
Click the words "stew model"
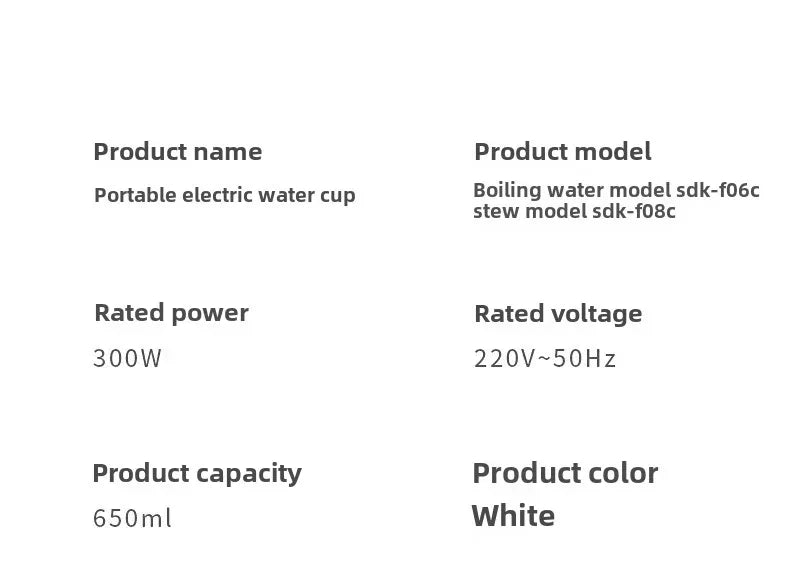point(529,212)
